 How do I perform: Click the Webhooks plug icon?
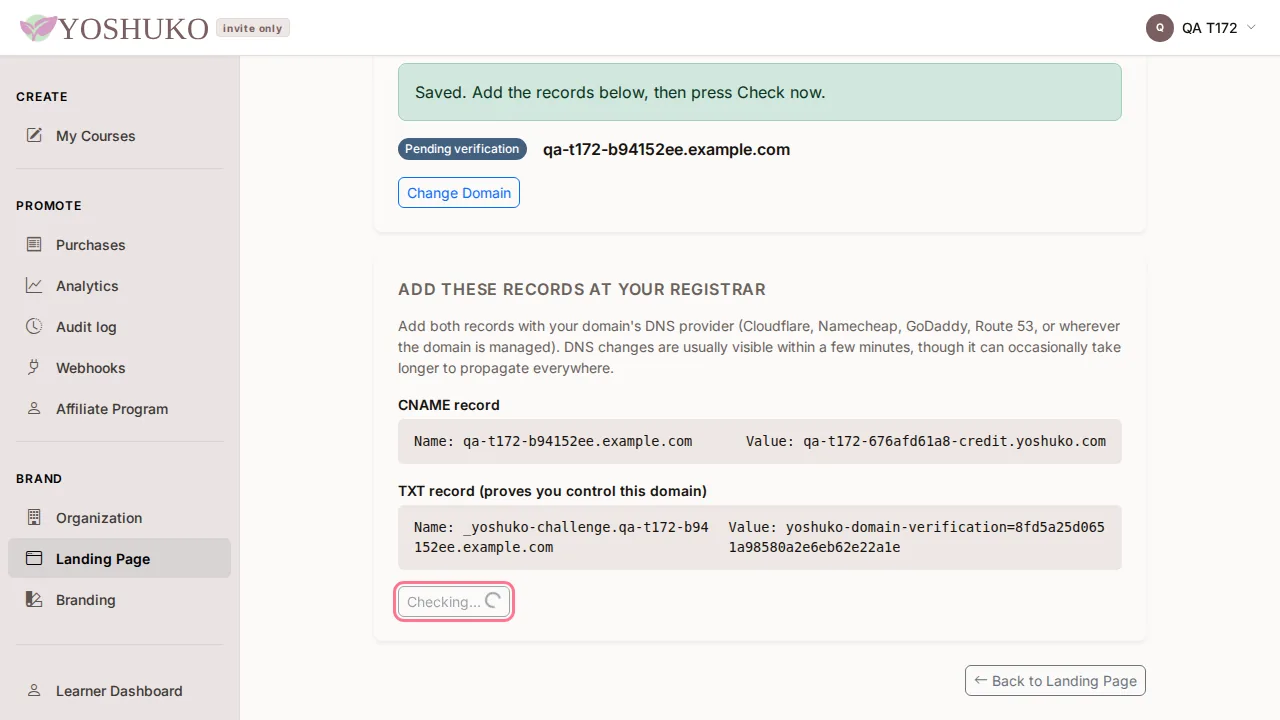tap(34, 367)
